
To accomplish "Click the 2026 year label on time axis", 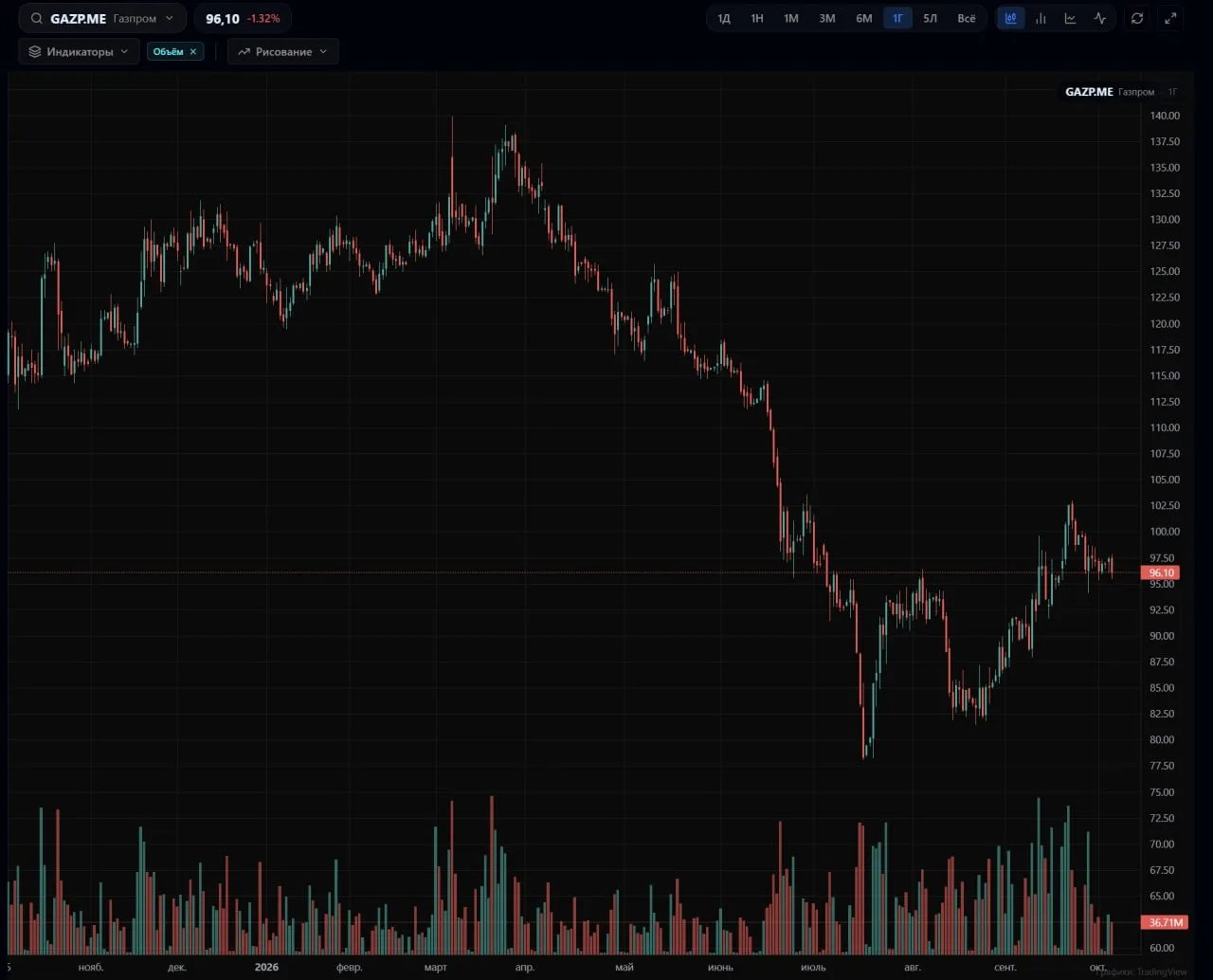I will point(266,967).
